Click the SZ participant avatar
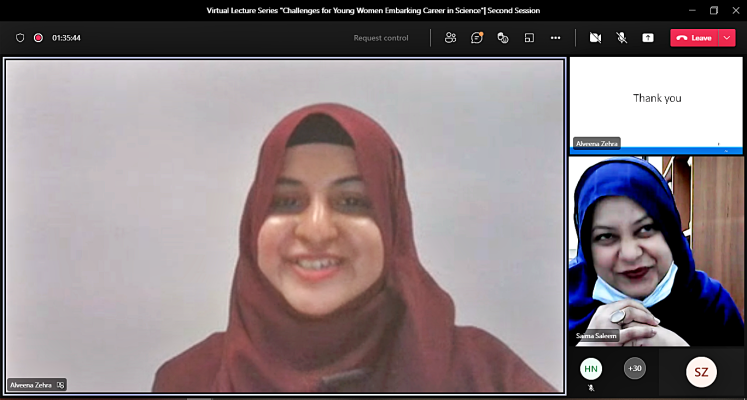Viewport: 747px width, 400px height. 701,372
